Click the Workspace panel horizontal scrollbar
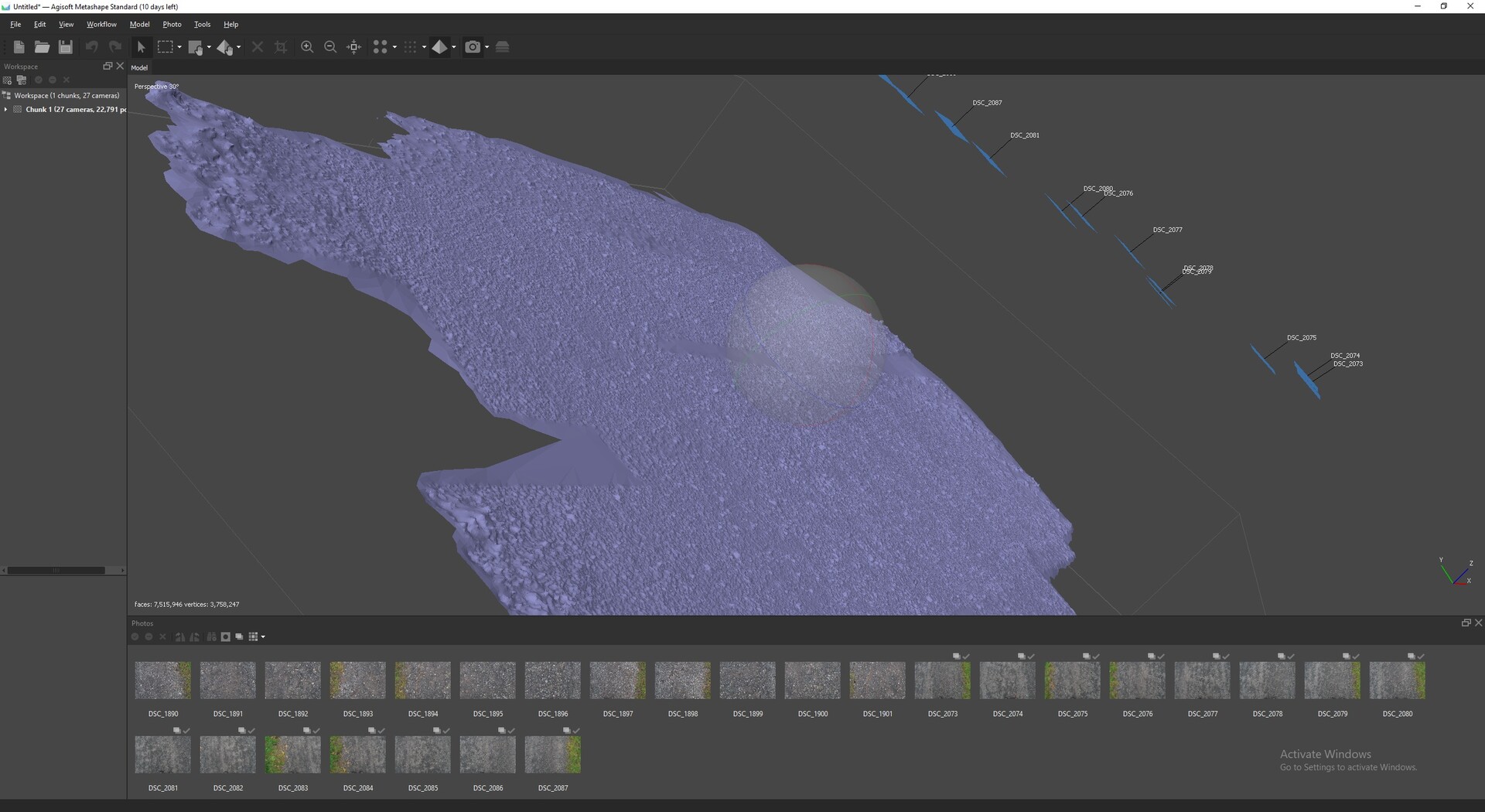The width and height of the screenshot is (1485, 812). pyautogui.click(x=63, y=571)
